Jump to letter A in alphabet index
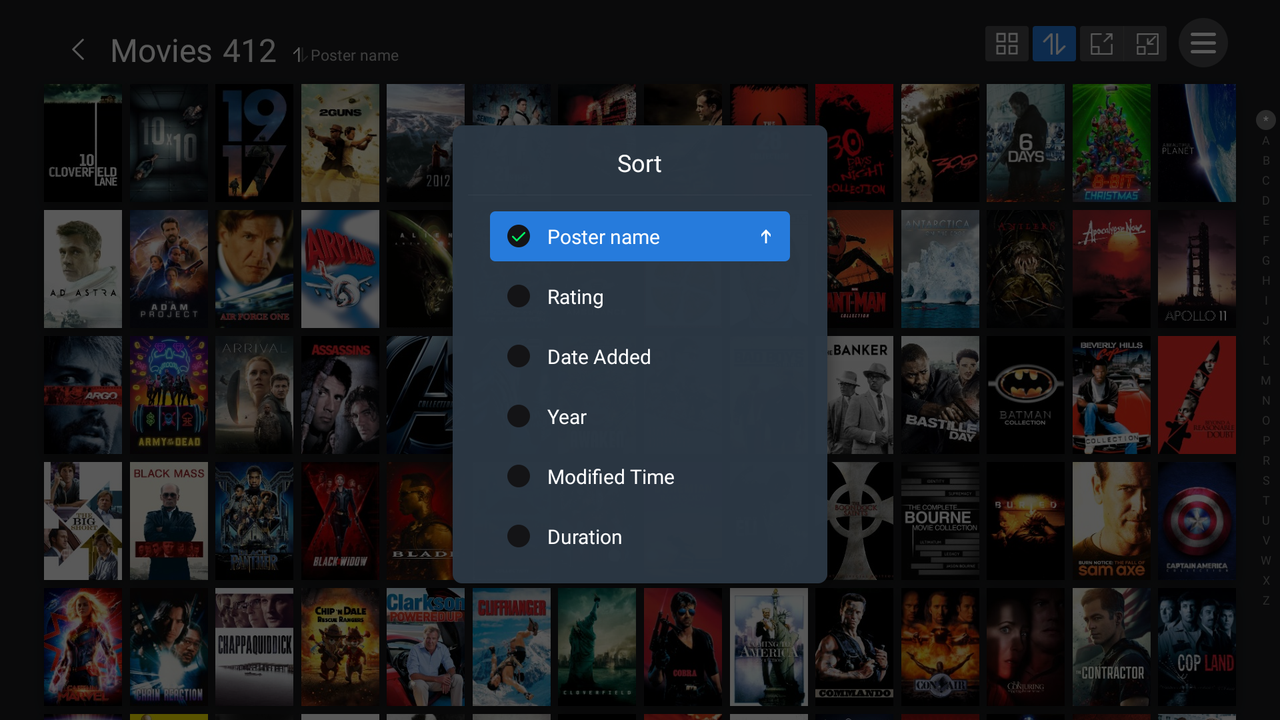 1266,140
